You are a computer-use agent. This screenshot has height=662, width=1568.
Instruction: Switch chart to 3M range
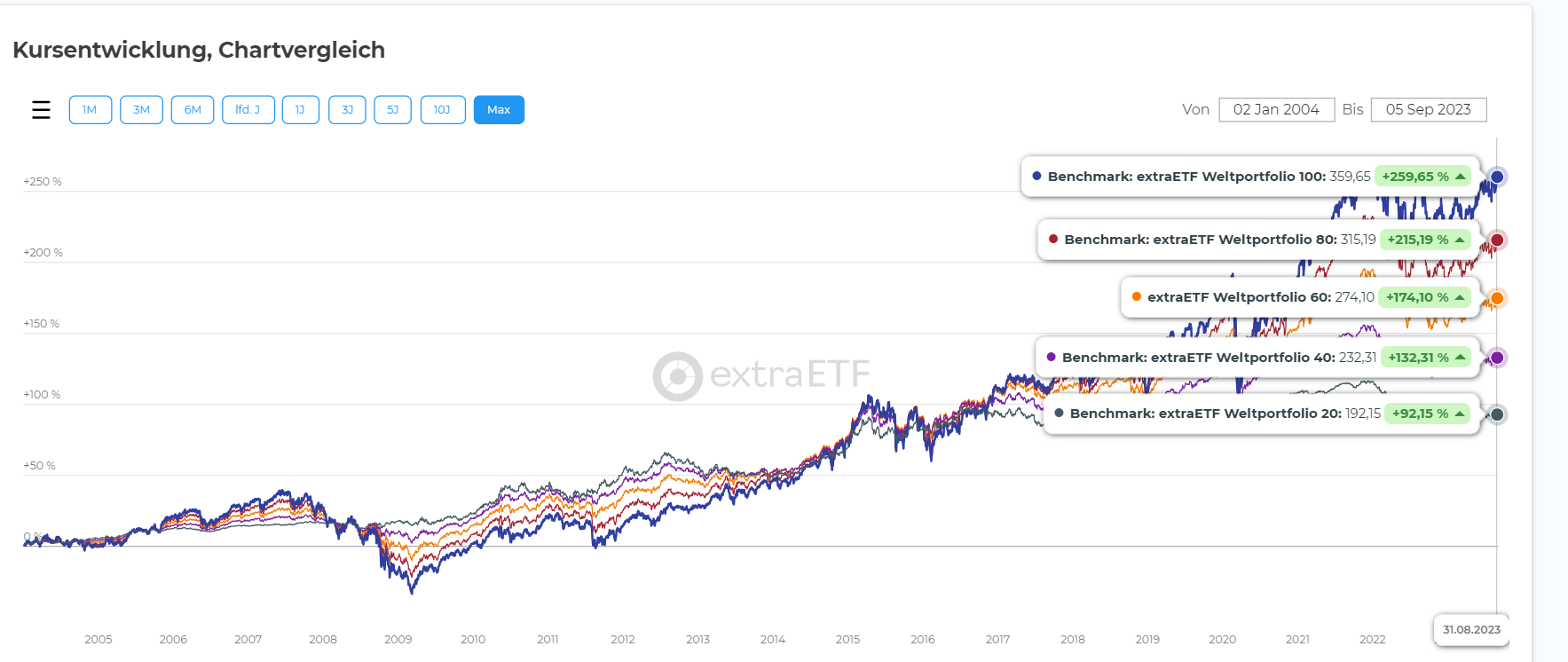141,110
